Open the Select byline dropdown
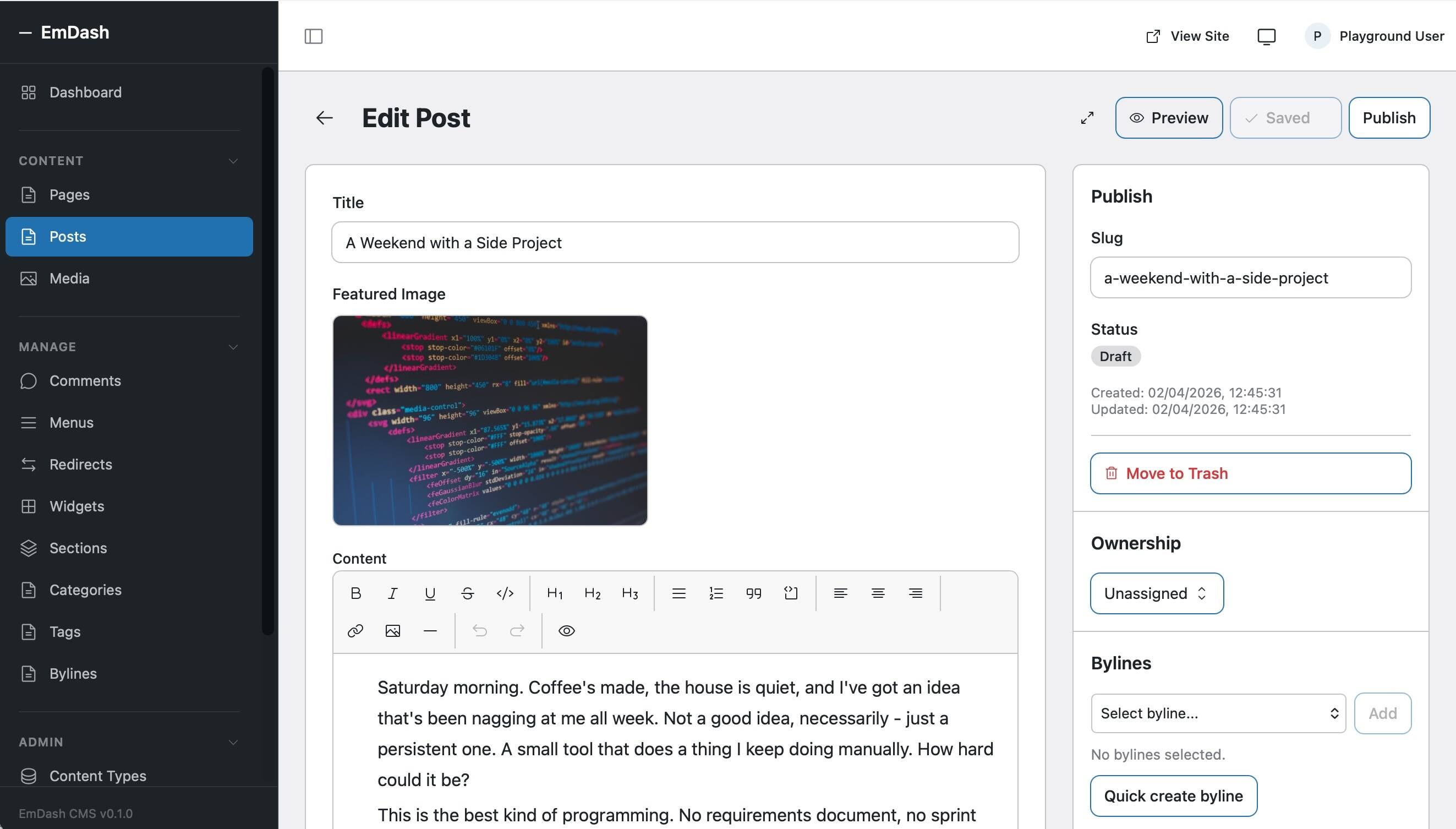This screenshot has width=1456, height=829. tap(1217, 713)
